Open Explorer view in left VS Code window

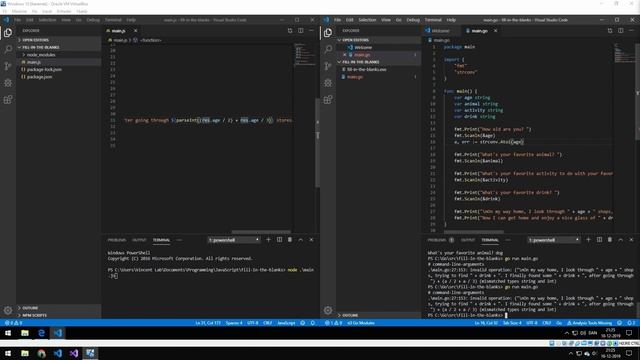pyautogui.click(x=8, y=33)
